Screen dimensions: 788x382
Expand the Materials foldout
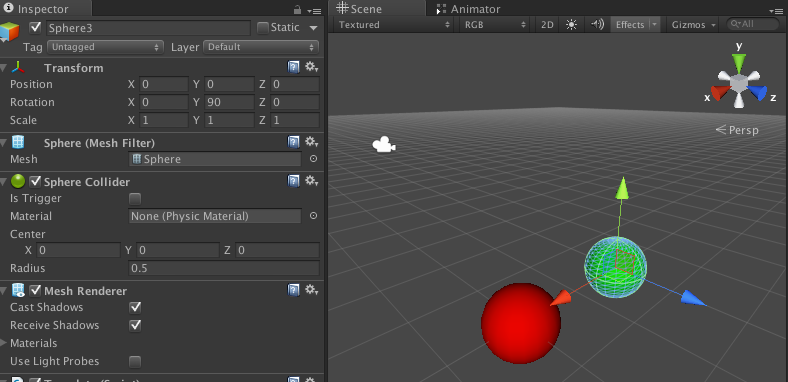[x=4, y=343]
